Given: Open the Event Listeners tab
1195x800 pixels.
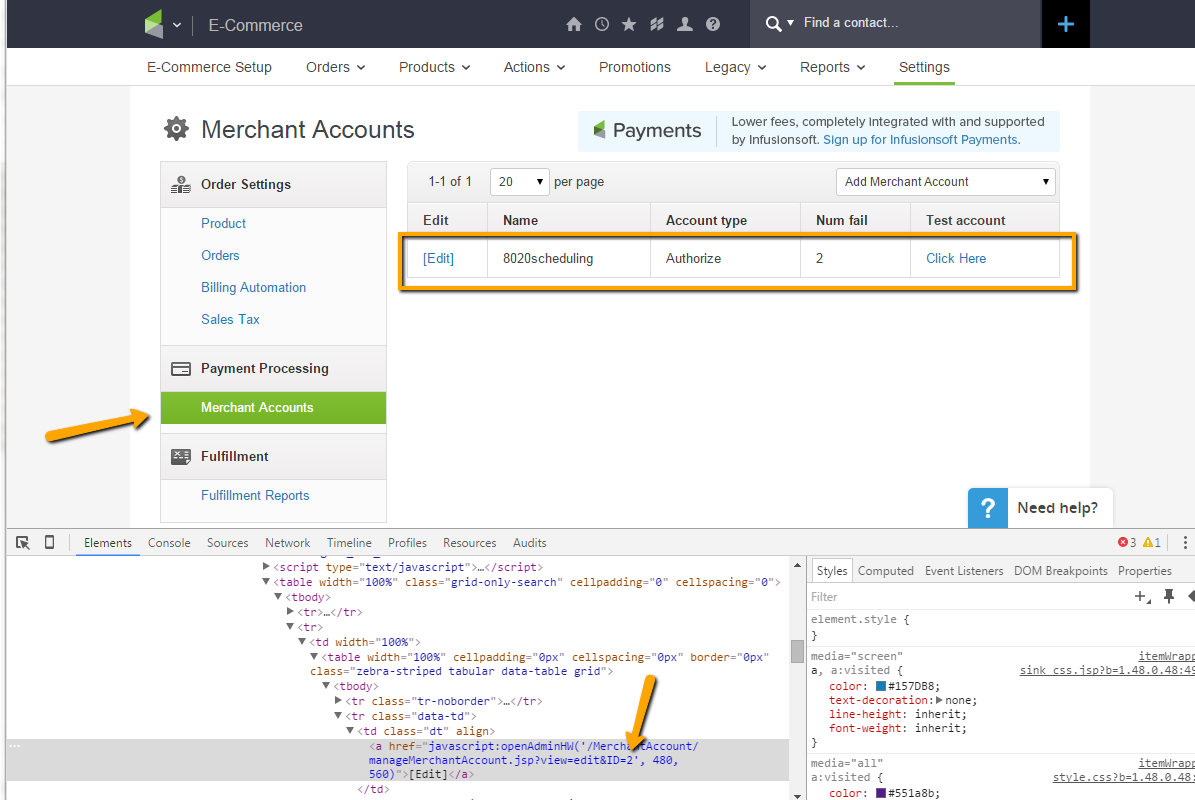Looking at the screenshot, I should point(964,571).
